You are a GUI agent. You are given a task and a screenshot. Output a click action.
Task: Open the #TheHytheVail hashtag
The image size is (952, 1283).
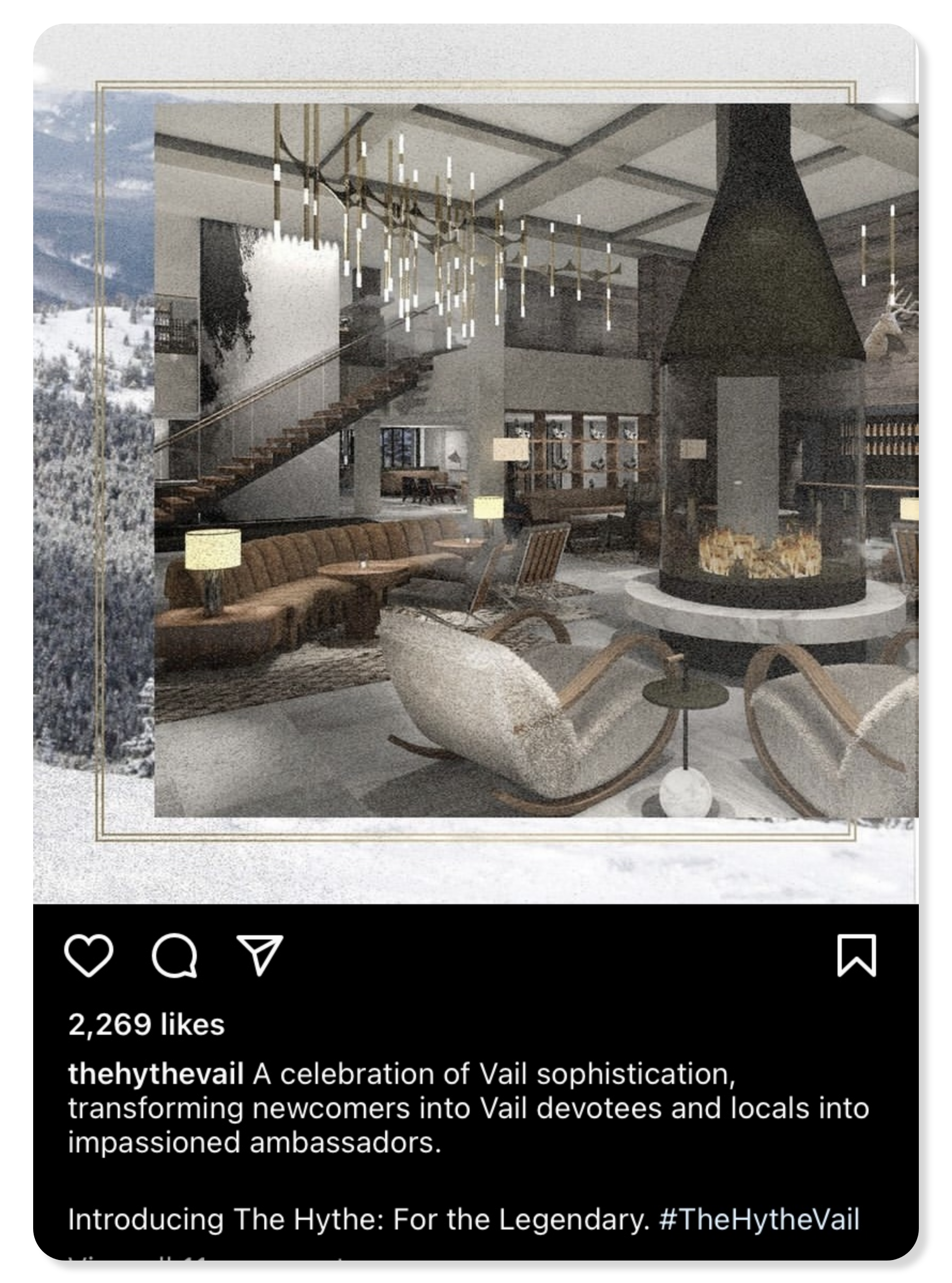click(759, 1219)
